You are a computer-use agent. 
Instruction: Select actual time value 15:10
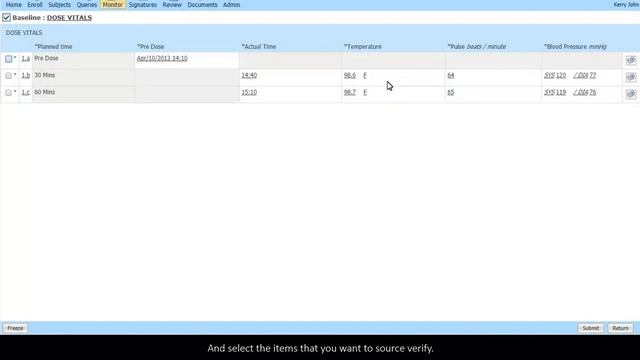tap(249, 93)
